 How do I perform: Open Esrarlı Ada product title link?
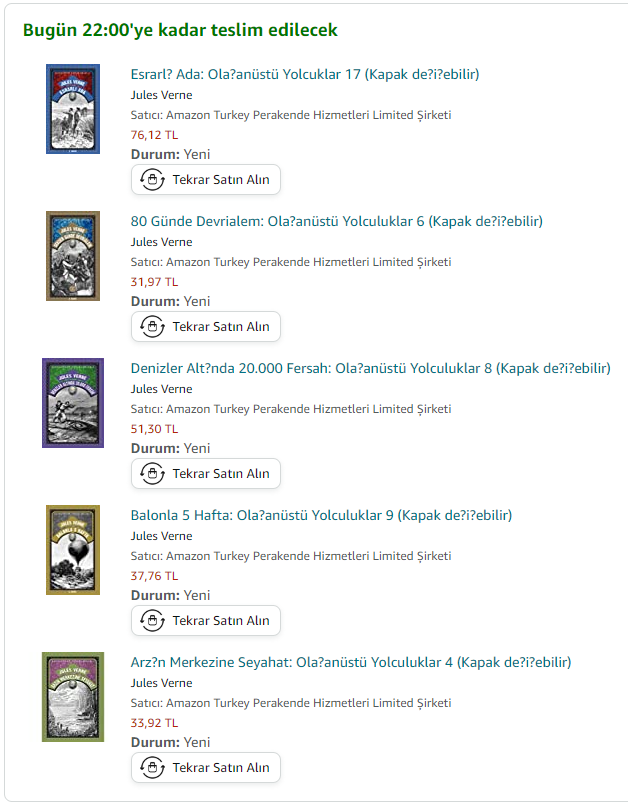point(305,74)
